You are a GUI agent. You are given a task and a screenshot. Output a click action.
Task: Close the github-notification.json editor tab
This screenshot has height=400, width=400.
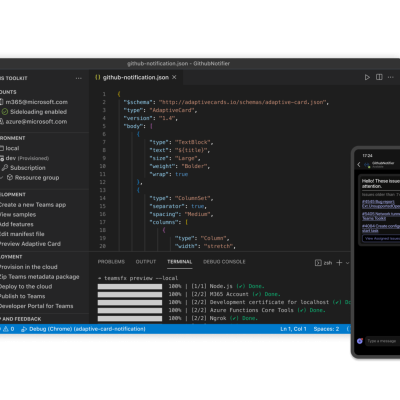pyautogui.click(x=174, y=77)
